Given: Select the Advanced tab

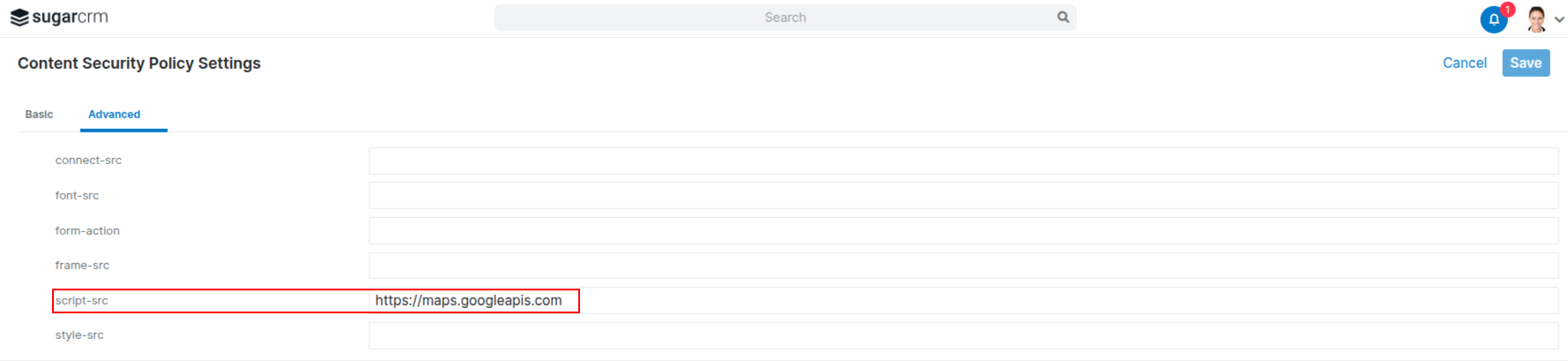Looking at the screenshot, I should point(114,115).
